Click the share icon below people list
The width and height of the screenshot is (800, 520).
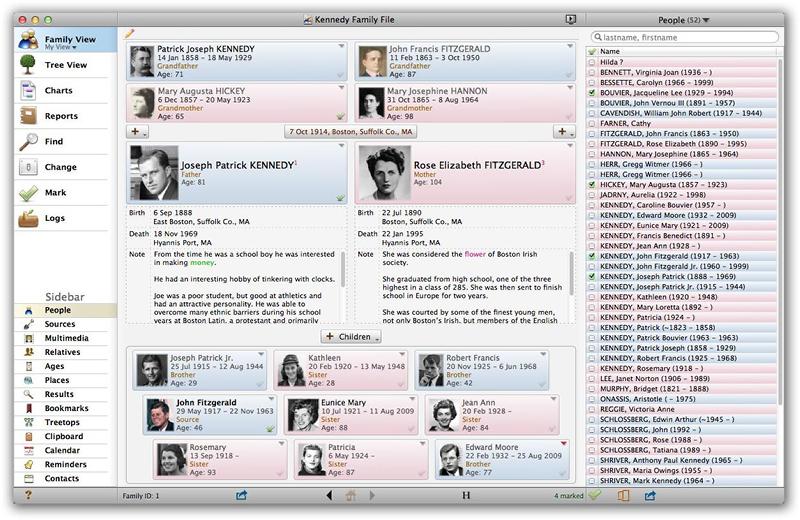click(650, 495)
